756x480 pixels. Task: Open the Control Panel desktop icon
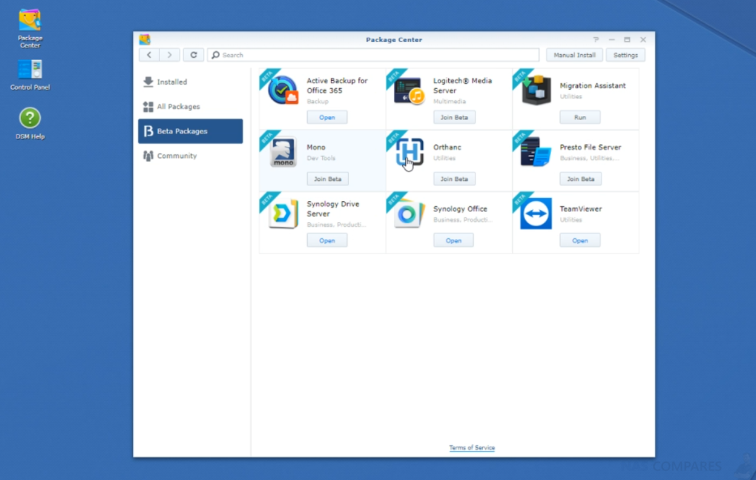pos(30,75)
